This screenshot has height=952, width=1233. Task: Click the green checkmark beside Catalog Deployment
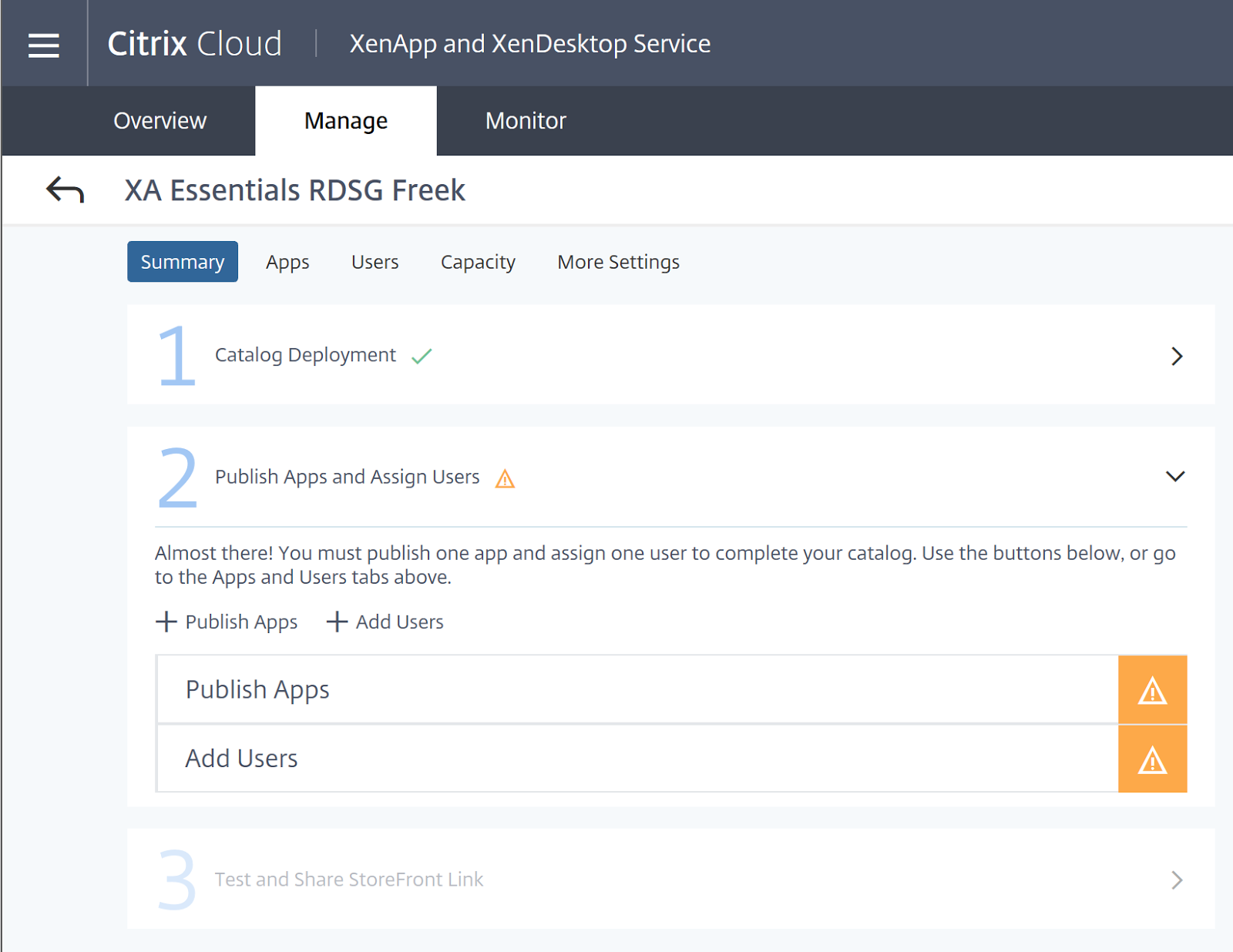(422, 356)
